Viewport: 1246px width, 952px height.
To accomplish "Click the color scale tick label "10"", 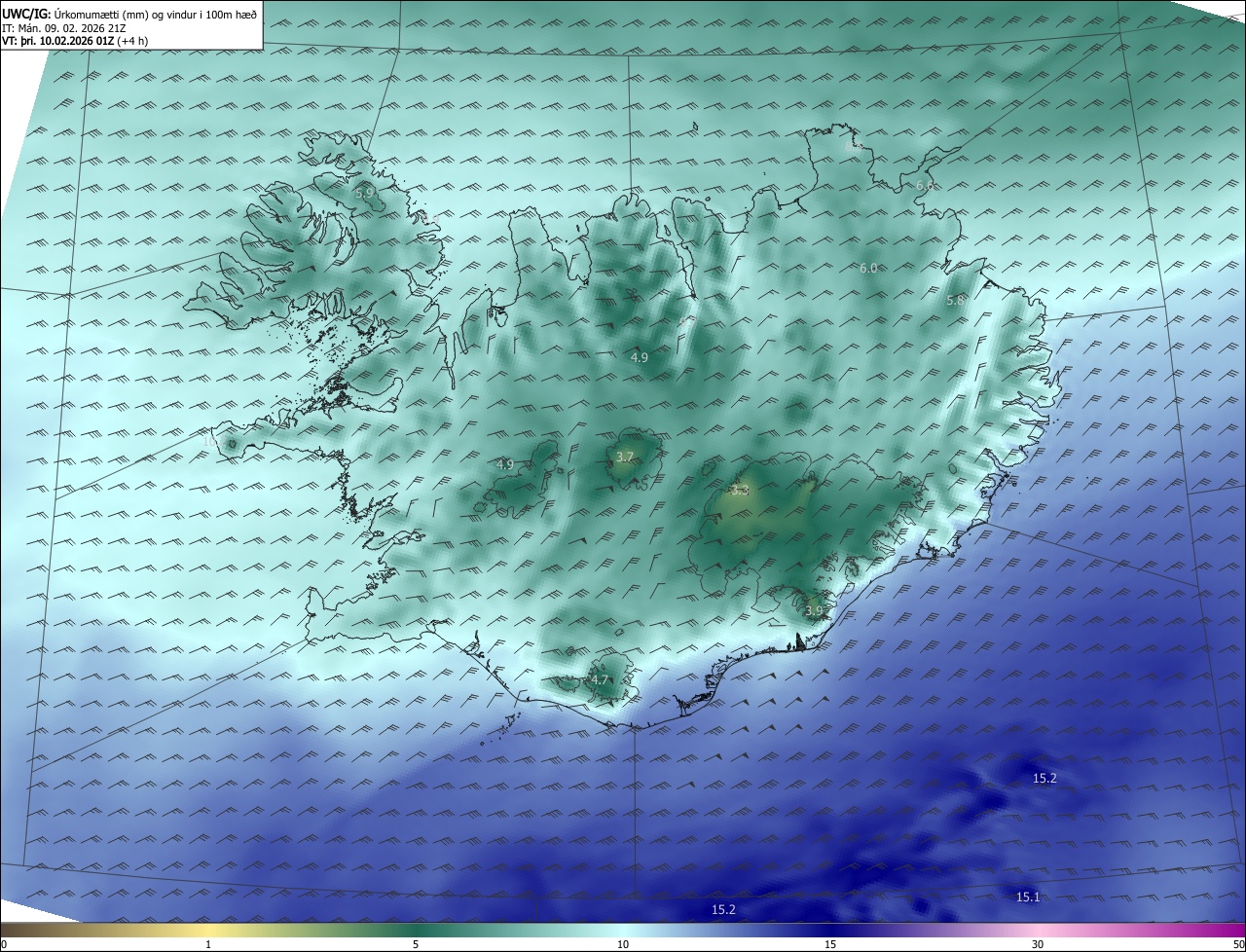I will pyautogui.click(x=623, y=944).
